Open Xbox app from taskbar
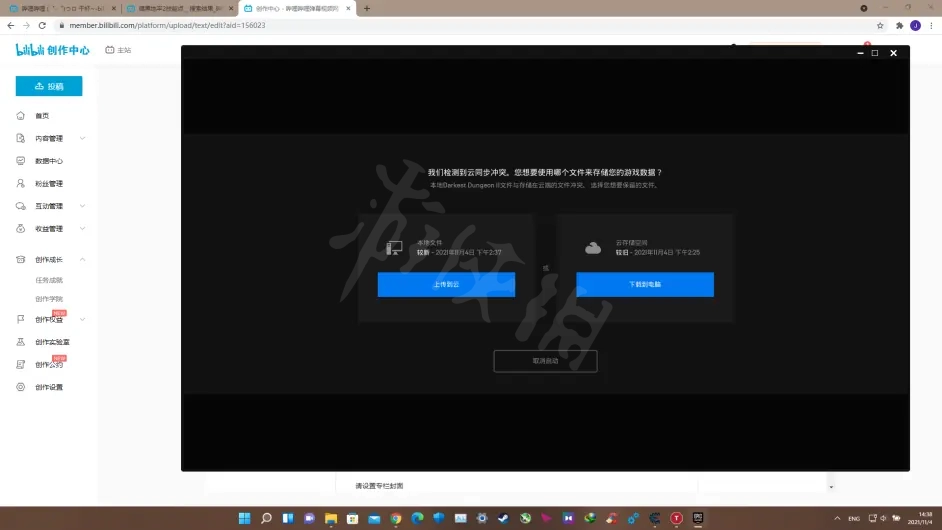The image size is (942, 530). click(x=525, y=518)
